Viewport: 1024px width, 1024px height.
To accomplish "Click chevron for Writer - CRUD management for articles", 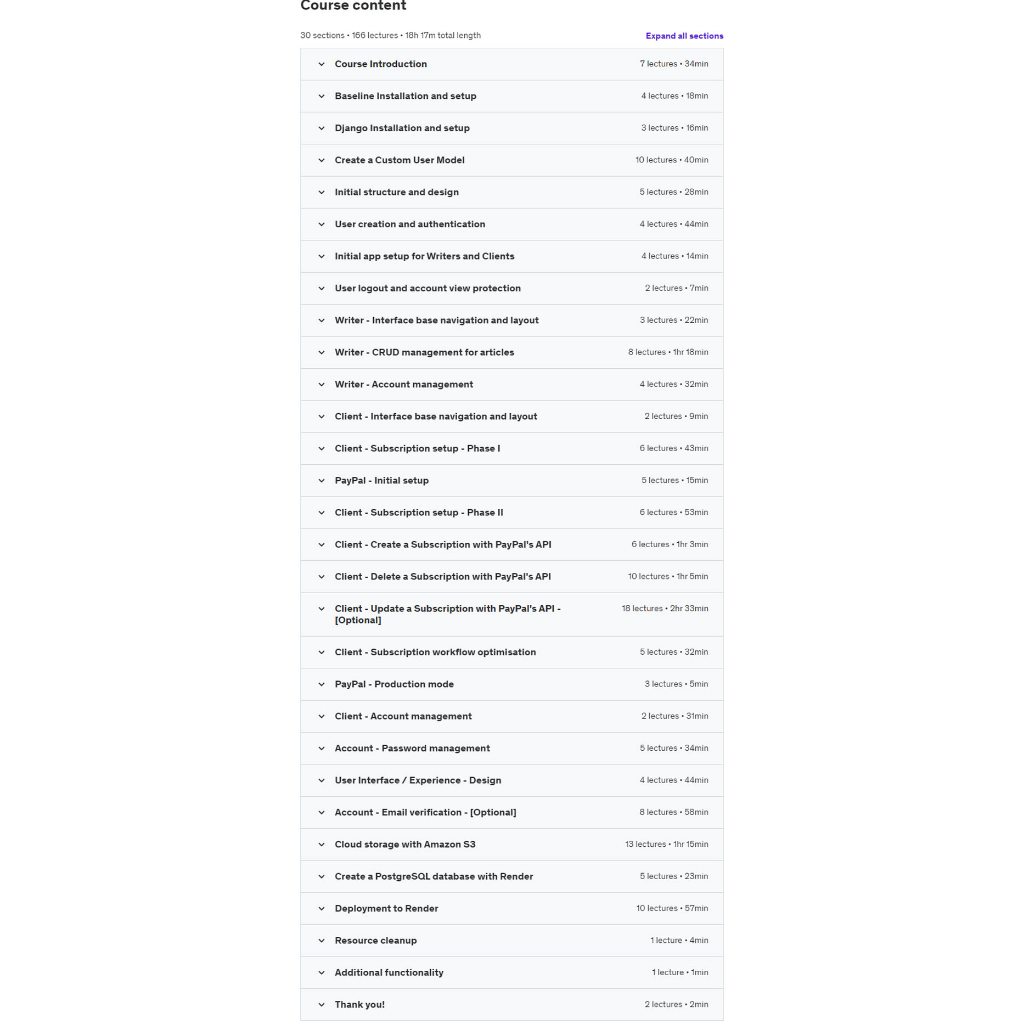I will pos(322,352).
